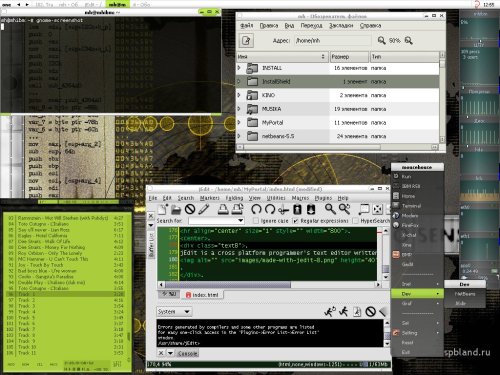Open the Search for combo box dropdown
This screenshot has height=375, width=500.
point(240,221)
